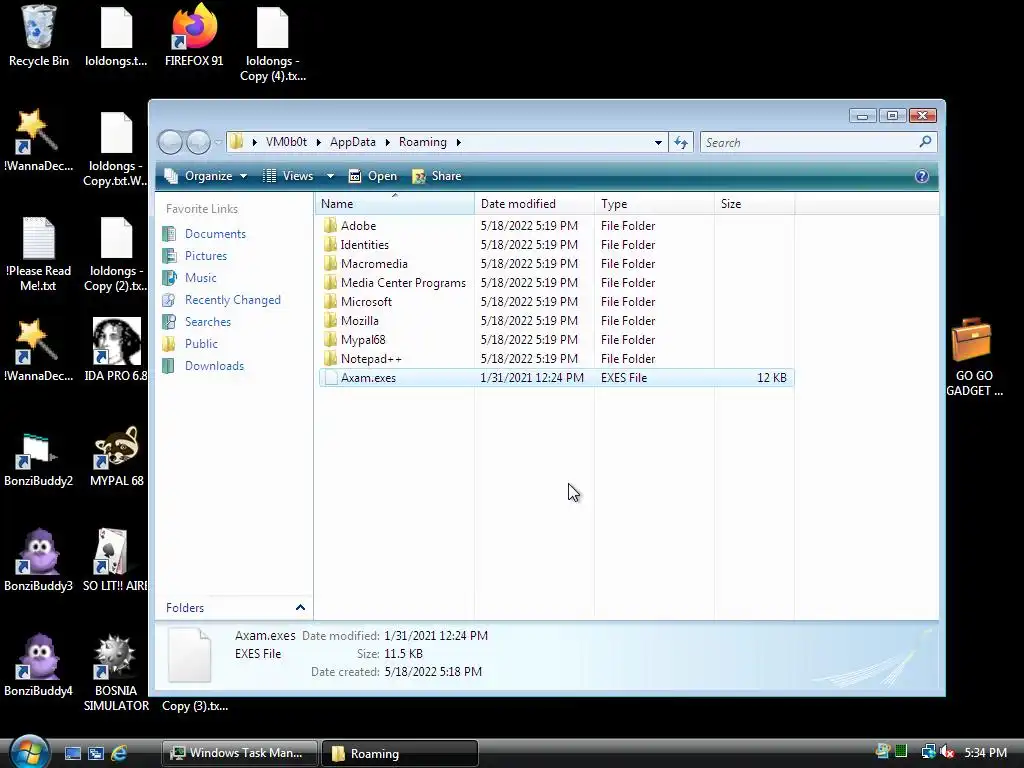Click the muted volume tray icon
The width and height of the screenshot is (1024, 768).
click(x=948, y=752)
